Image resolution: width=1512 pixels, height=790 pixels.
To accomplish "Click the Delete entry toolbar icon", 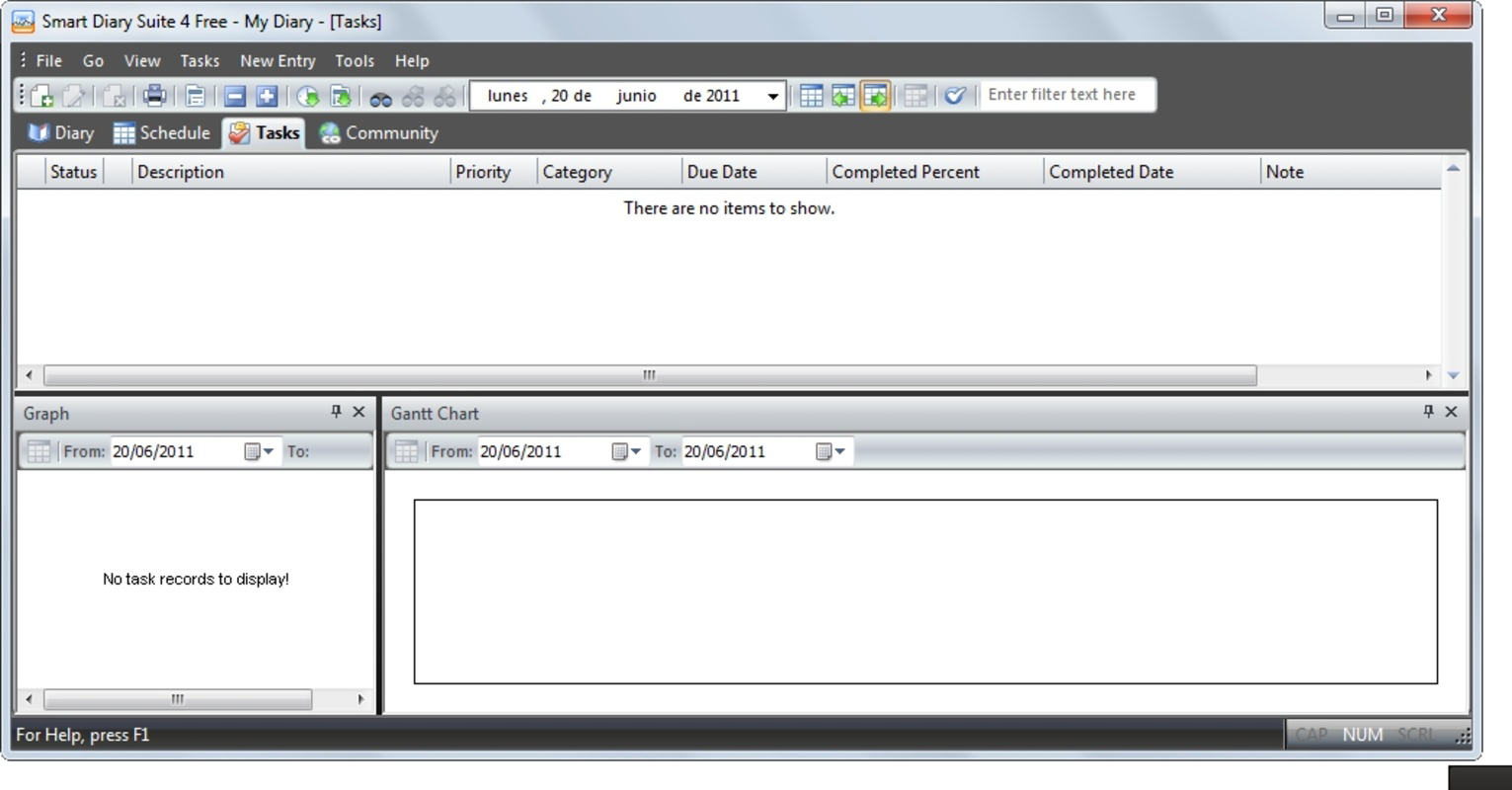I will pos(117,95).
